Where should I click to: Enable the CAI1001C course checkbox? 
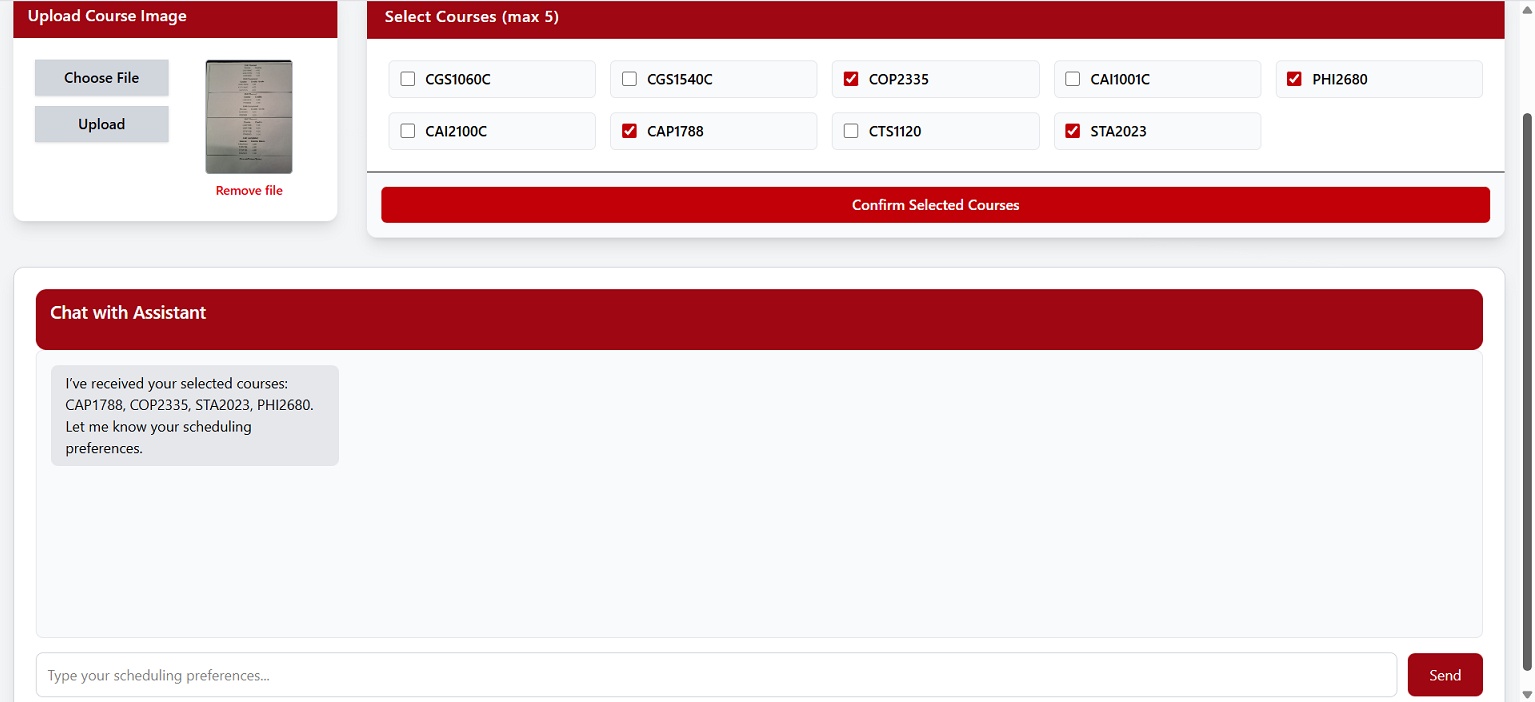(x=1073, y=79)
